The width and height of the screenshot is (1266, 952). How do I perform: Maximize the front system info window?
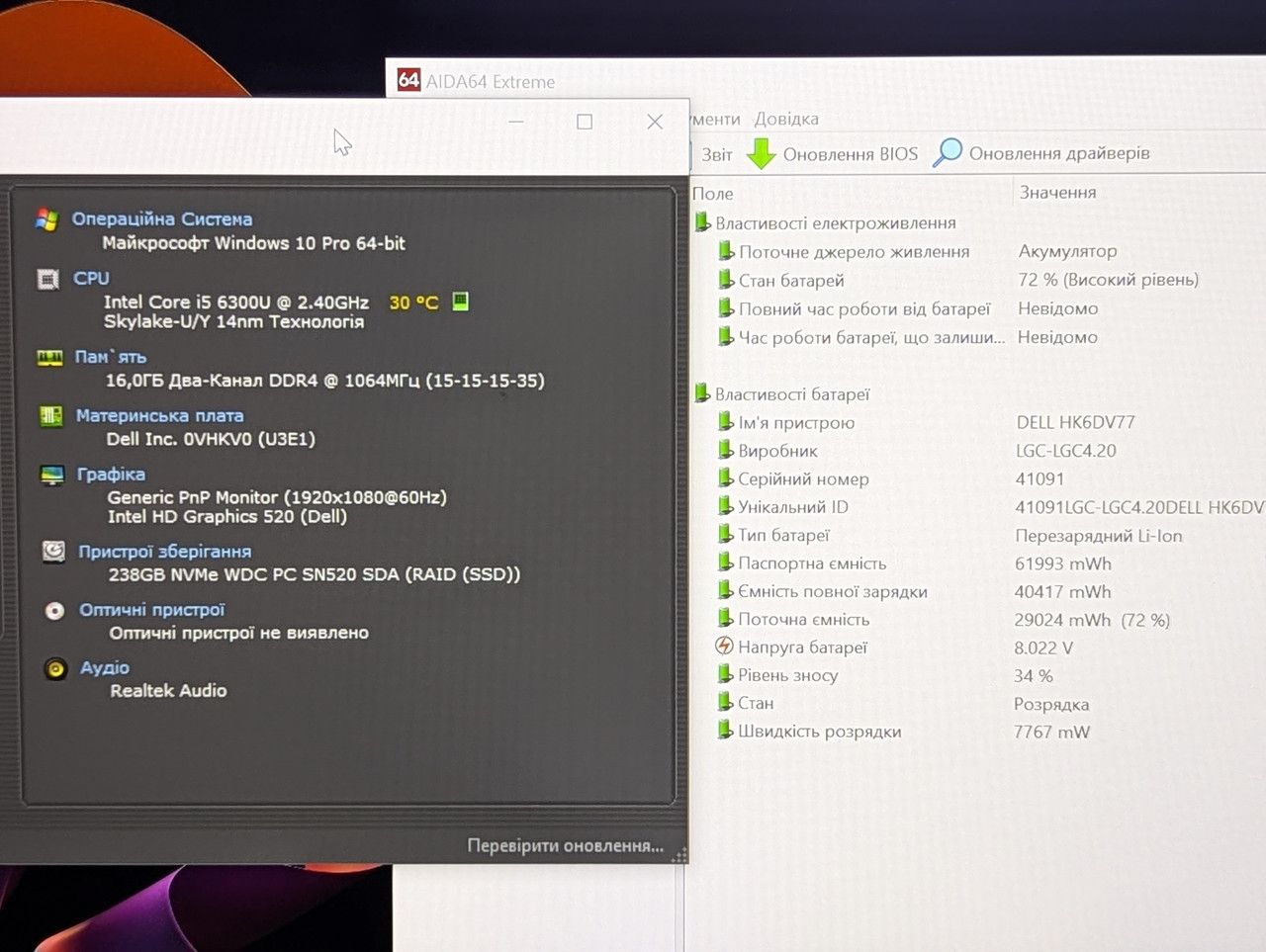pyautogui.click(x=585, y=121)
